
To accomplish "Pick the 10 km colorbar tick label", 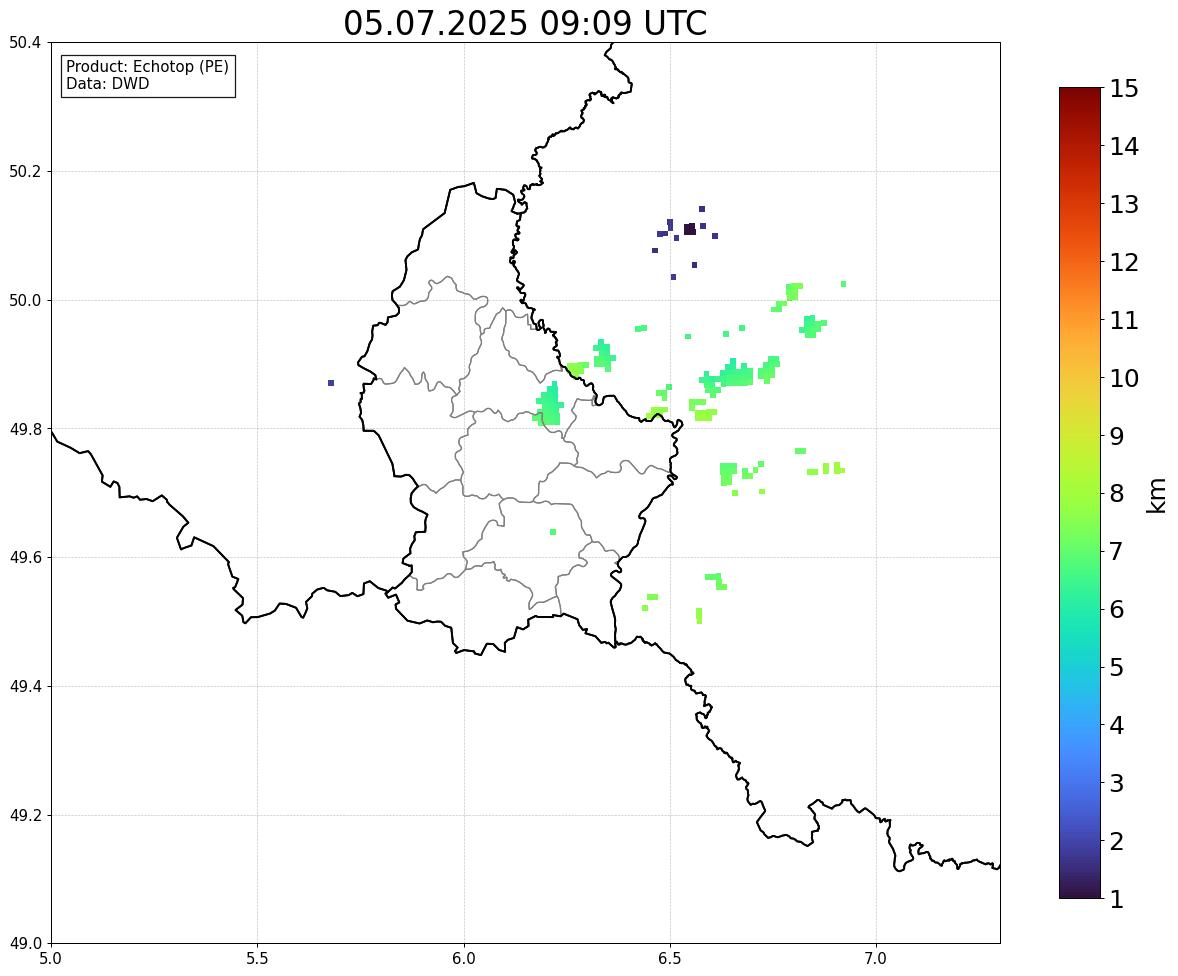I will pyautogui.click(x=1124, y=378).
